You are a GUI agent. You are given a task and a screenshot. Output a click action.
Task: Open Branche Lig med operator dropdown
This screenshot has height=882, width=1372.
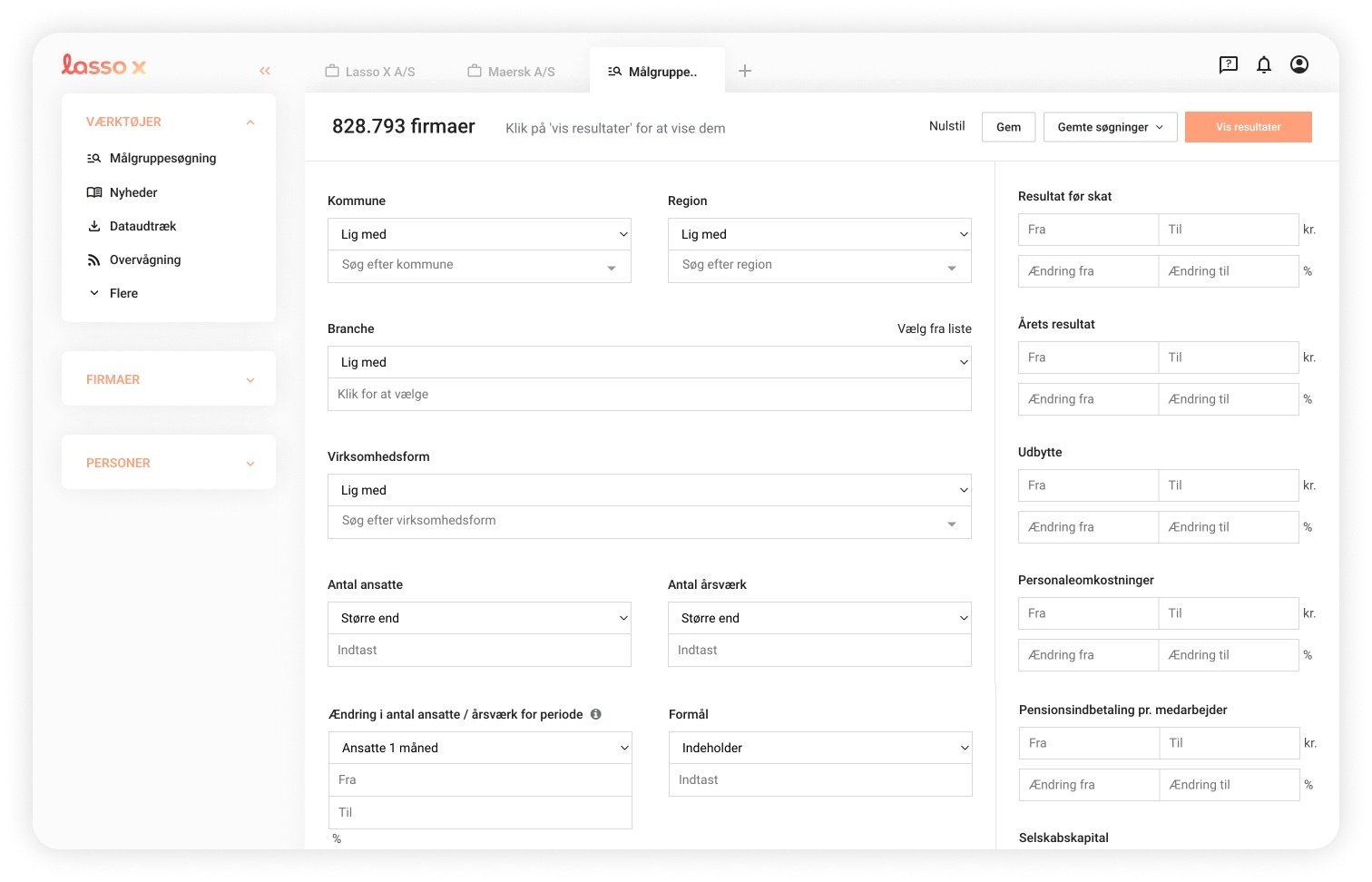tap(650, 362)
